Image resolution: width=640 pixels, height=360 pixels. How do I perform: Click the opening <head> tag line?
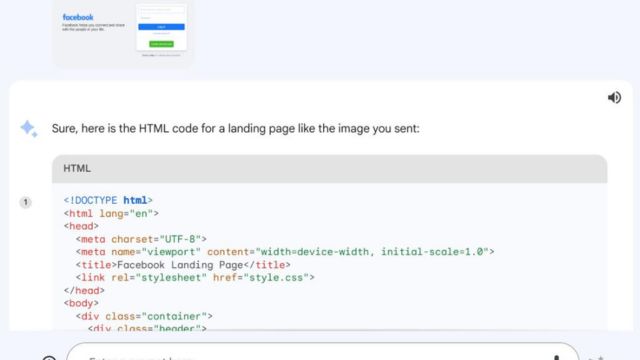[x=81, y=226]
